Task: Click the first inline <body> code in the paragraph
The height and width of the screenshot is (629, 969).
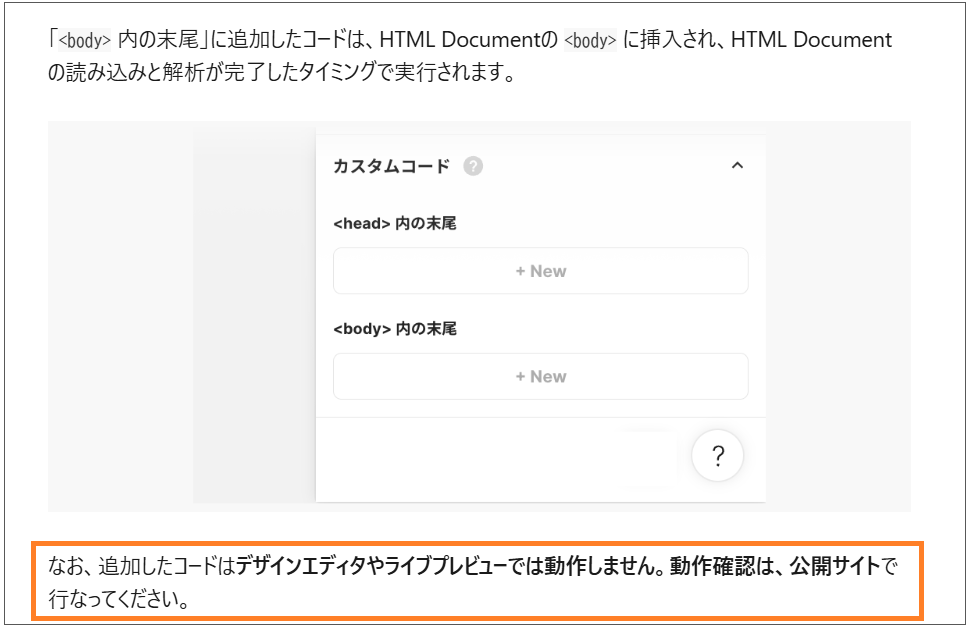Action: click(x=84, y=42)
